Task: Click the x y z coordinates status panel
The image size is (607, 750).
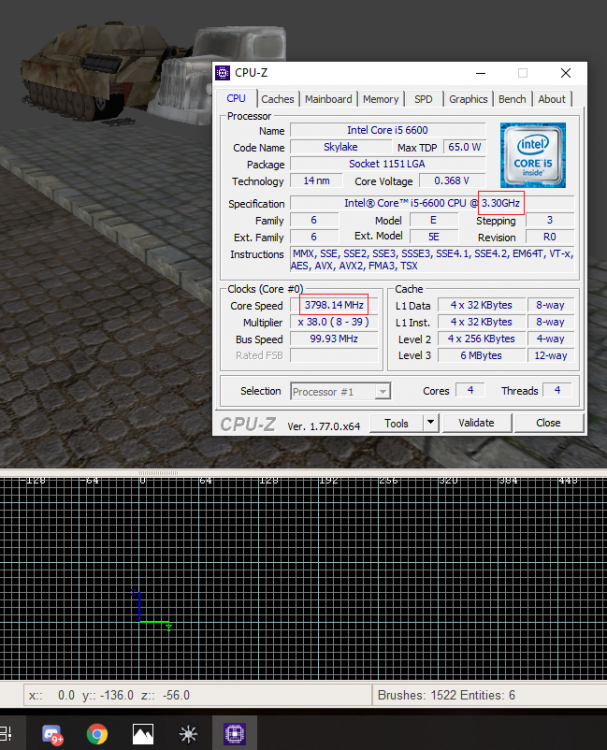Action: [x=198, y=695]
